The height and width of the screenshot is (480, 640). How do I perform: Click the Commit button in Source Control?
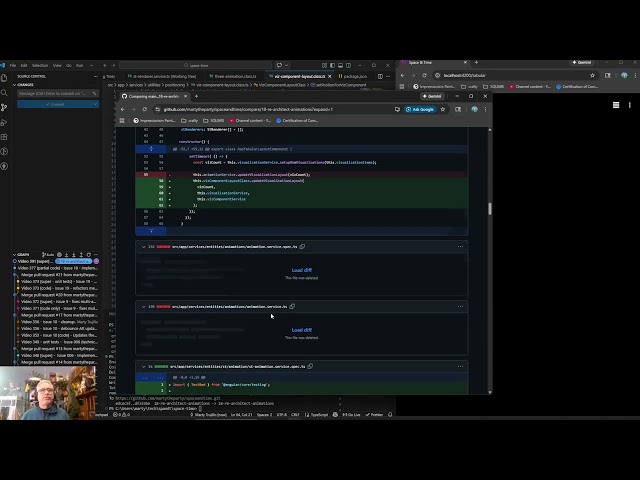point(54,104)
